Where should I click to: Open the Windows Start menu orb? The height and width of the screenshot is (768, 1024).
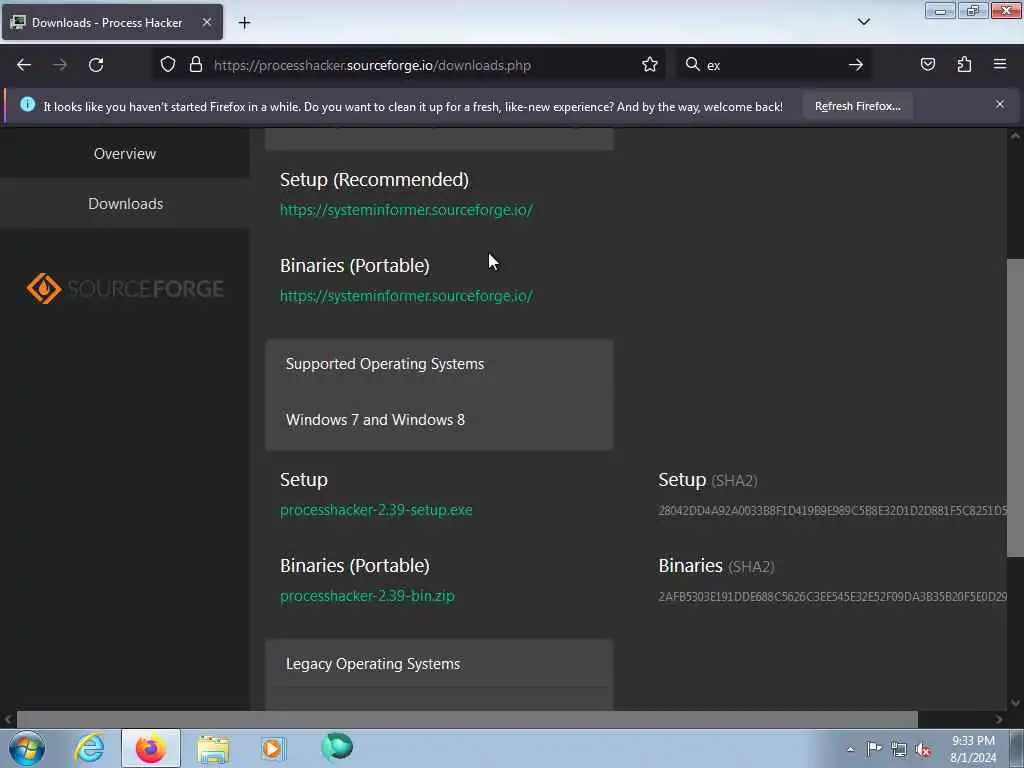tap(27, 748)
